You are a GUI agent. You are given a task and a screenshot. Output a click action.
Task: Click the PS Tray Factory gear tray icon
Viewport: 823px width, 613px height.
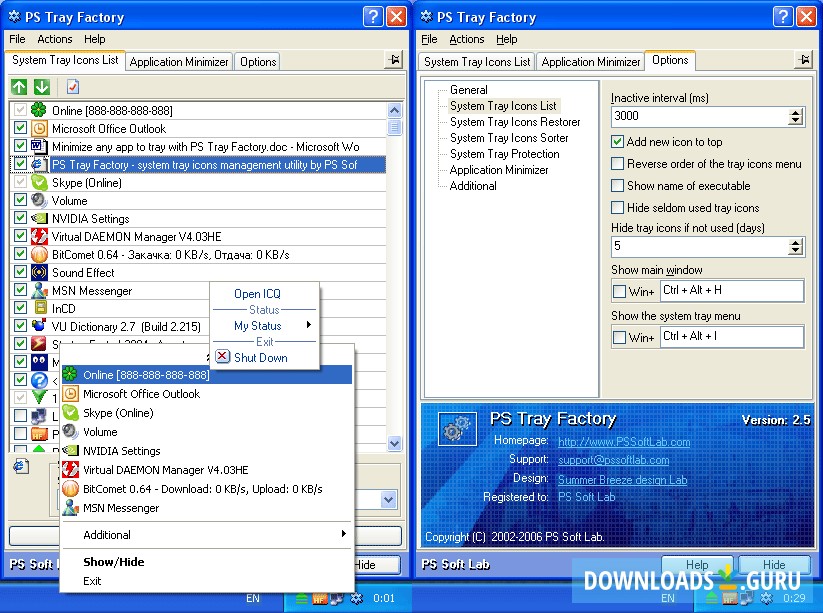click(357, 598)
